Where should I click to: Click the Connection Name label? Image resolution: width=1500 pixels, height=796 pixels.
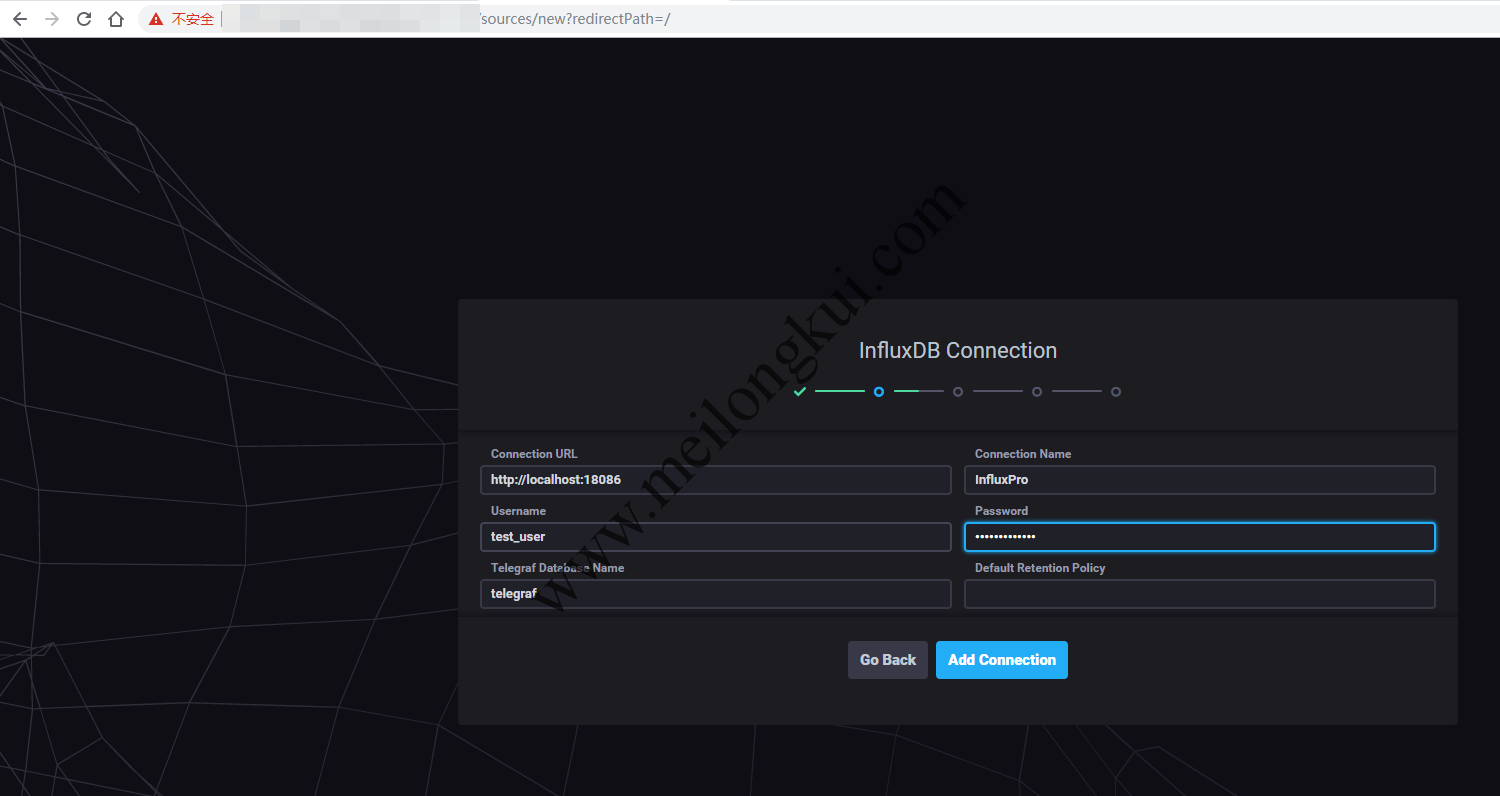point(1023,454)
